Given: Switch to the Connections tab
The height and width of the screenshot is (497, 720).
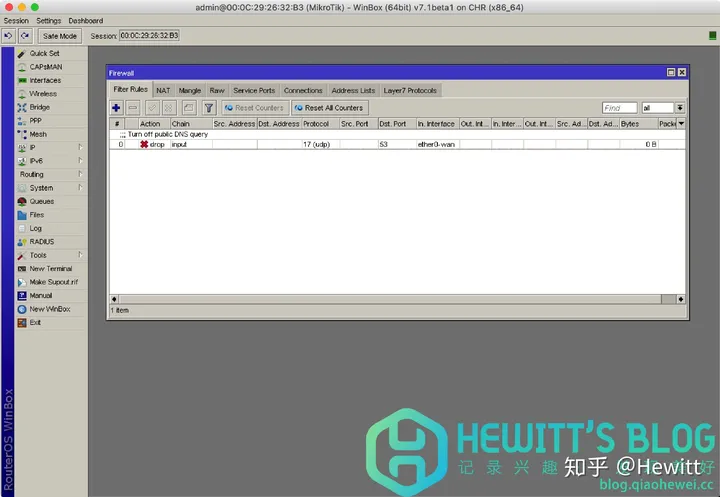Looking at the screenshot, I should [303, 90].
